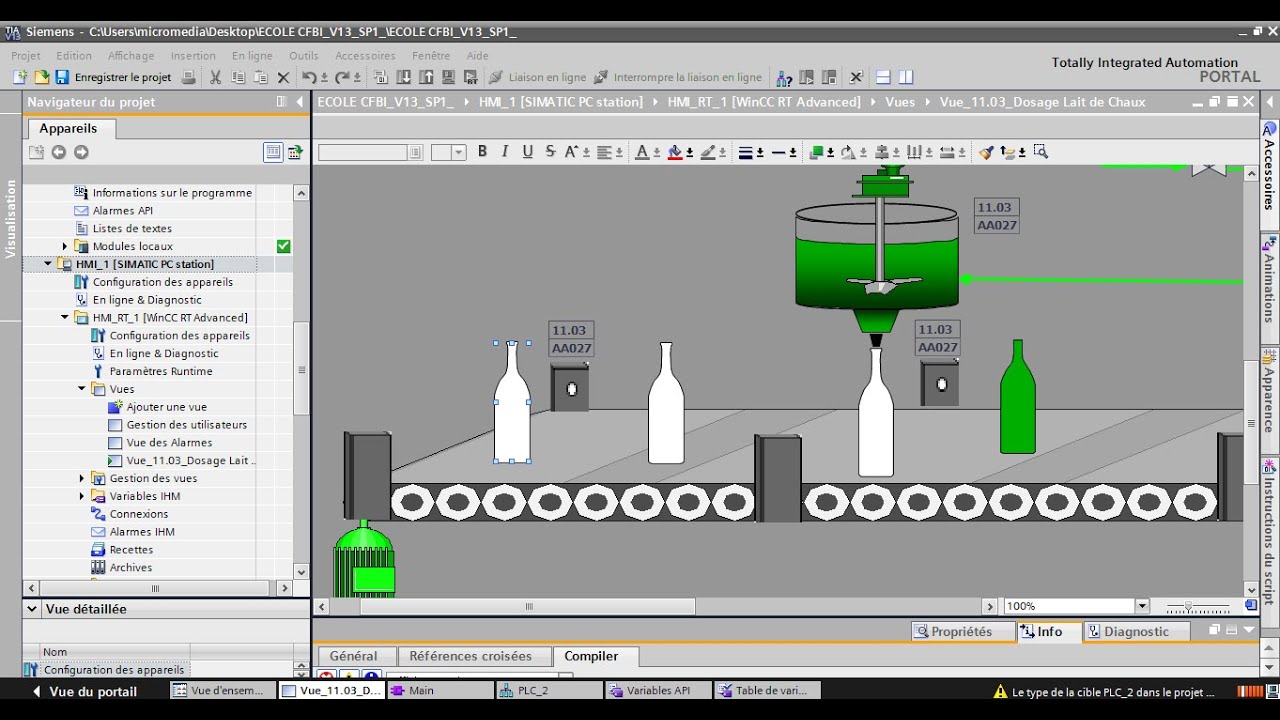
Task: Toggle Bold text formatting
Action: coord(482,152)
